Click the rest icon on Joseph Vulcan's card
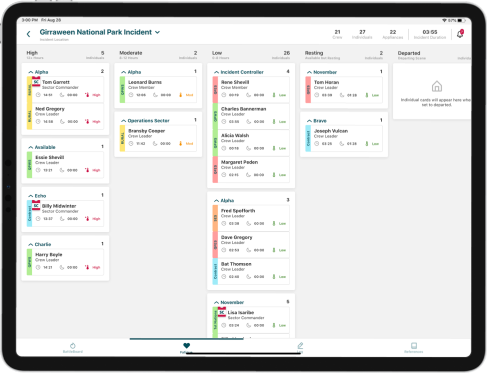Viewport: 487px width, 374px height. (342, 144)
